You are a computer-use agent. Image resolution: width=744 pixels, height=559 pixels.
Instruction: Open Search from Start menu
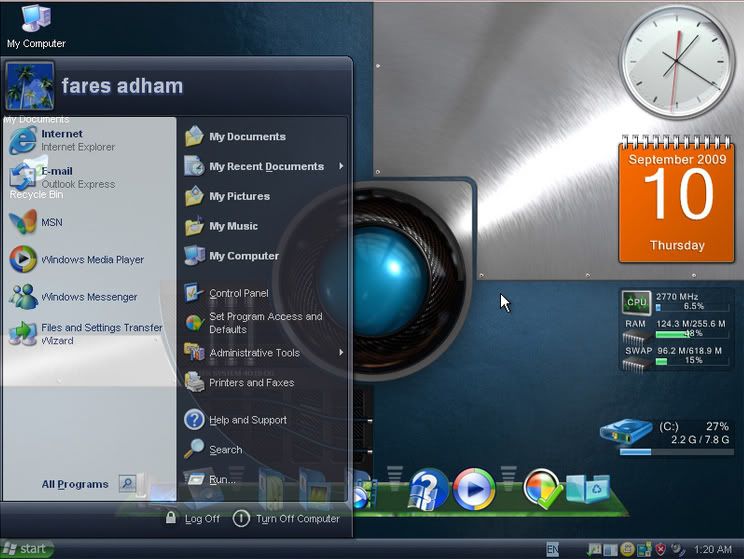point(263,449)
